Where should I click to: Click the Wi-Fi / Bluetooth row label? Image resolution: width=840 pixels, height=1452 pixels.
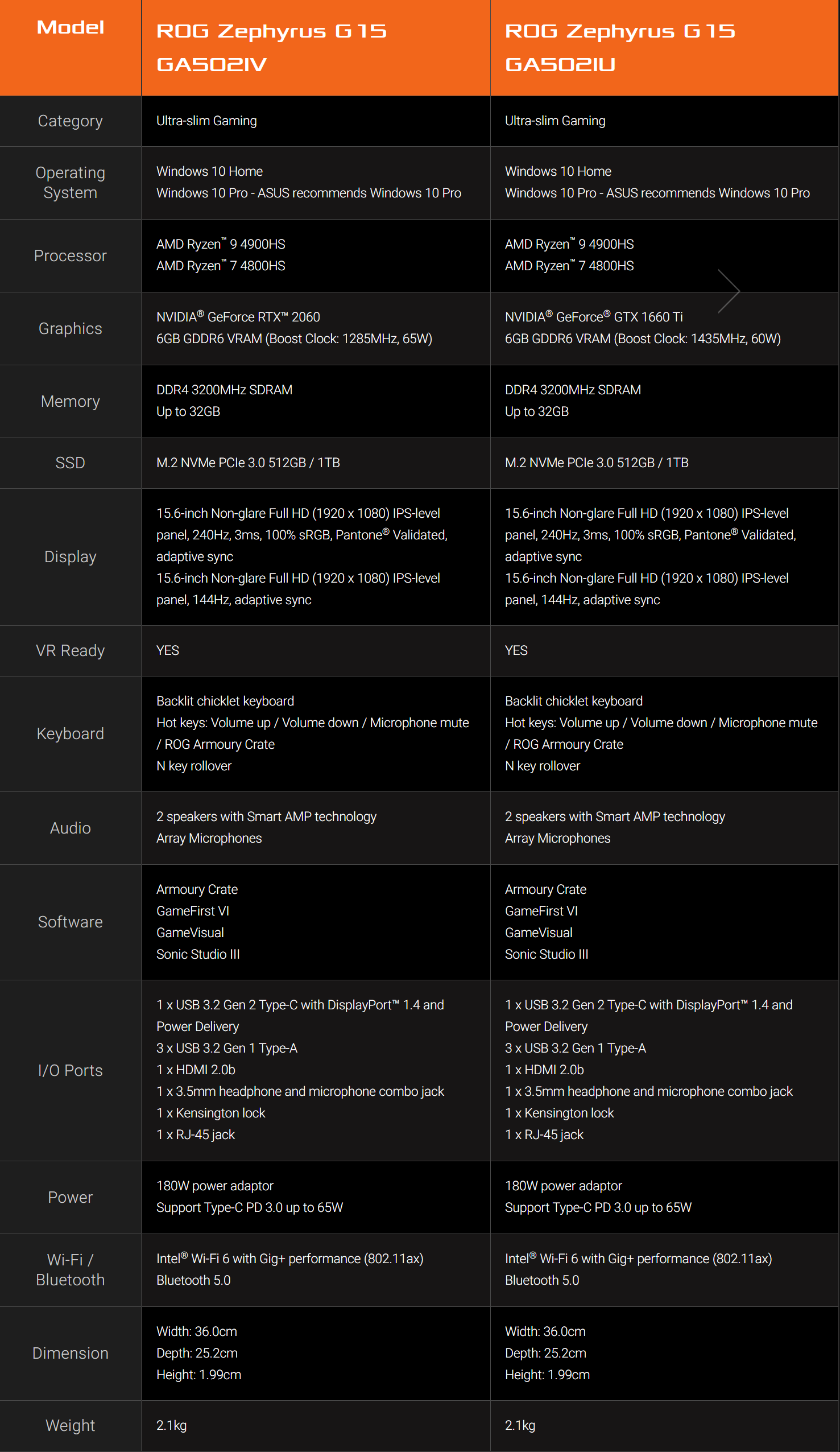click(x=71, y=1270)
